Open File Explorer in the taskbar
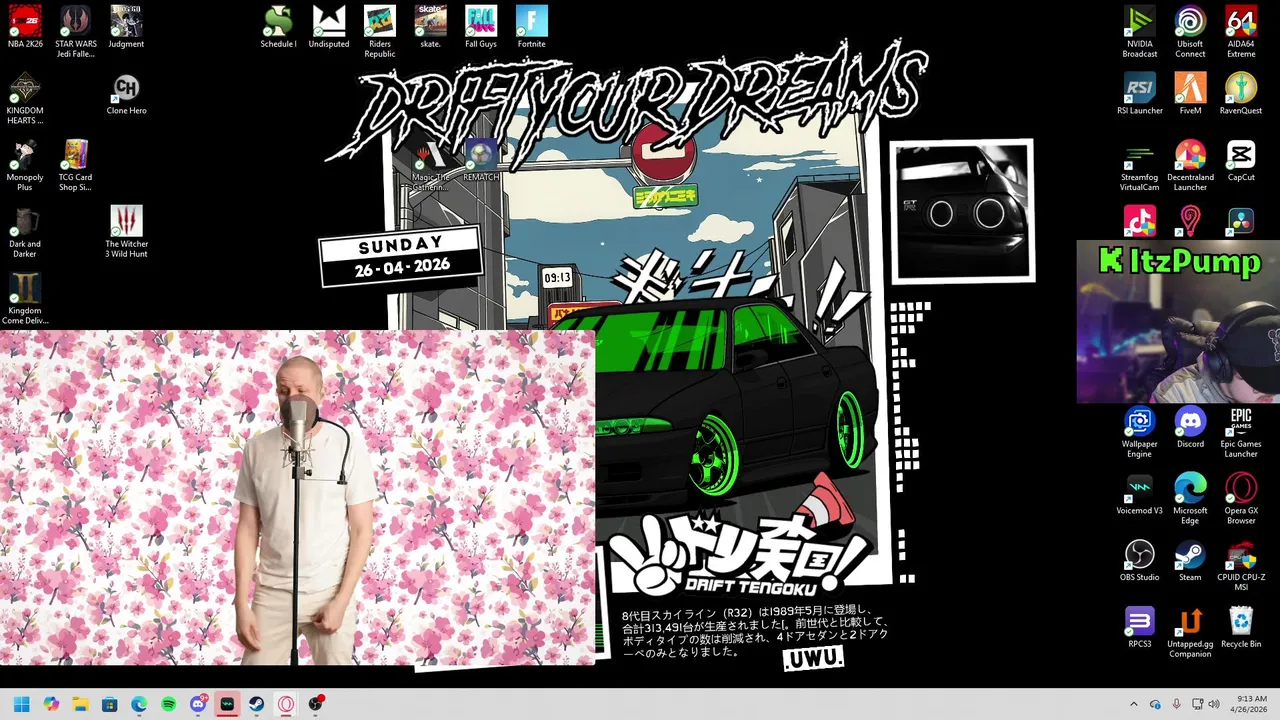The height and width of the screenshot is (720, 1280). tap(80, 704)
